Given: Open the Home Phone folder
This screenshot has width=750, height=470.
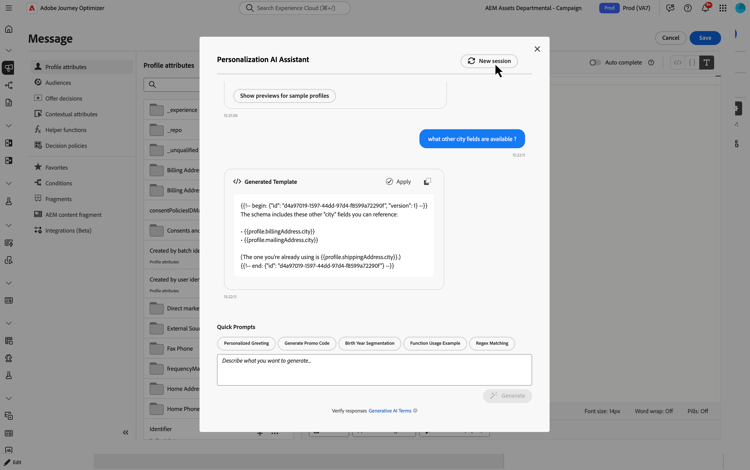Looking at the screenshot, I should coord(172,409).
